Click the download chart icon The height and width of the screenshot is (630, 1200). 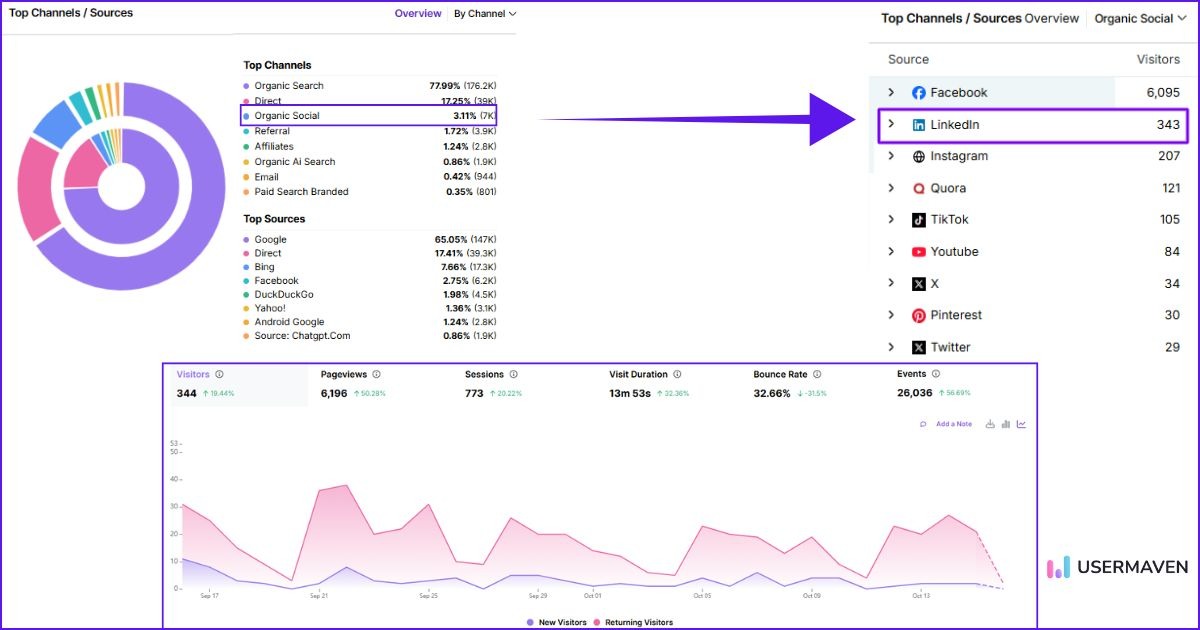pos(990,424)
